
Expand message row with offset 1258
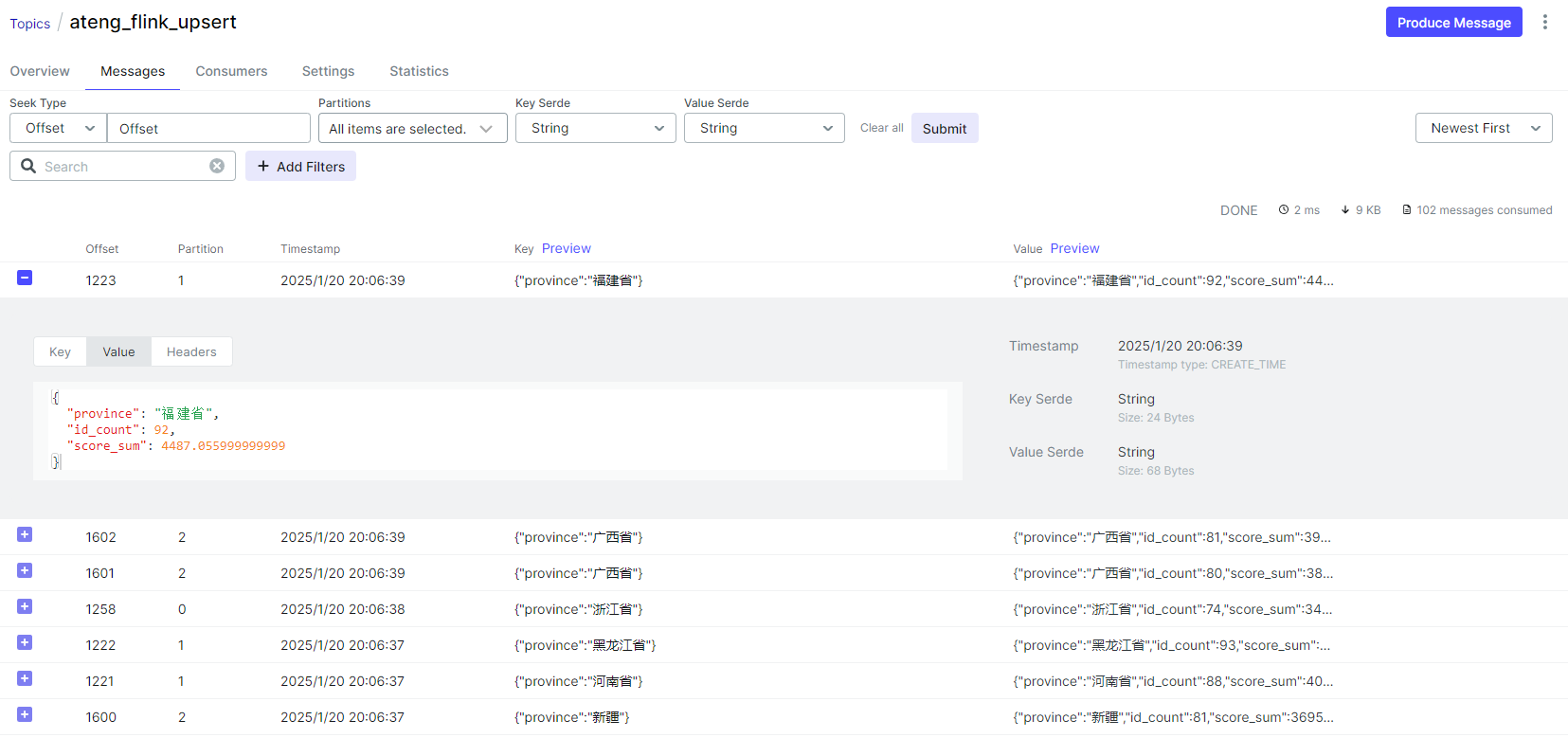click(25, 607)
